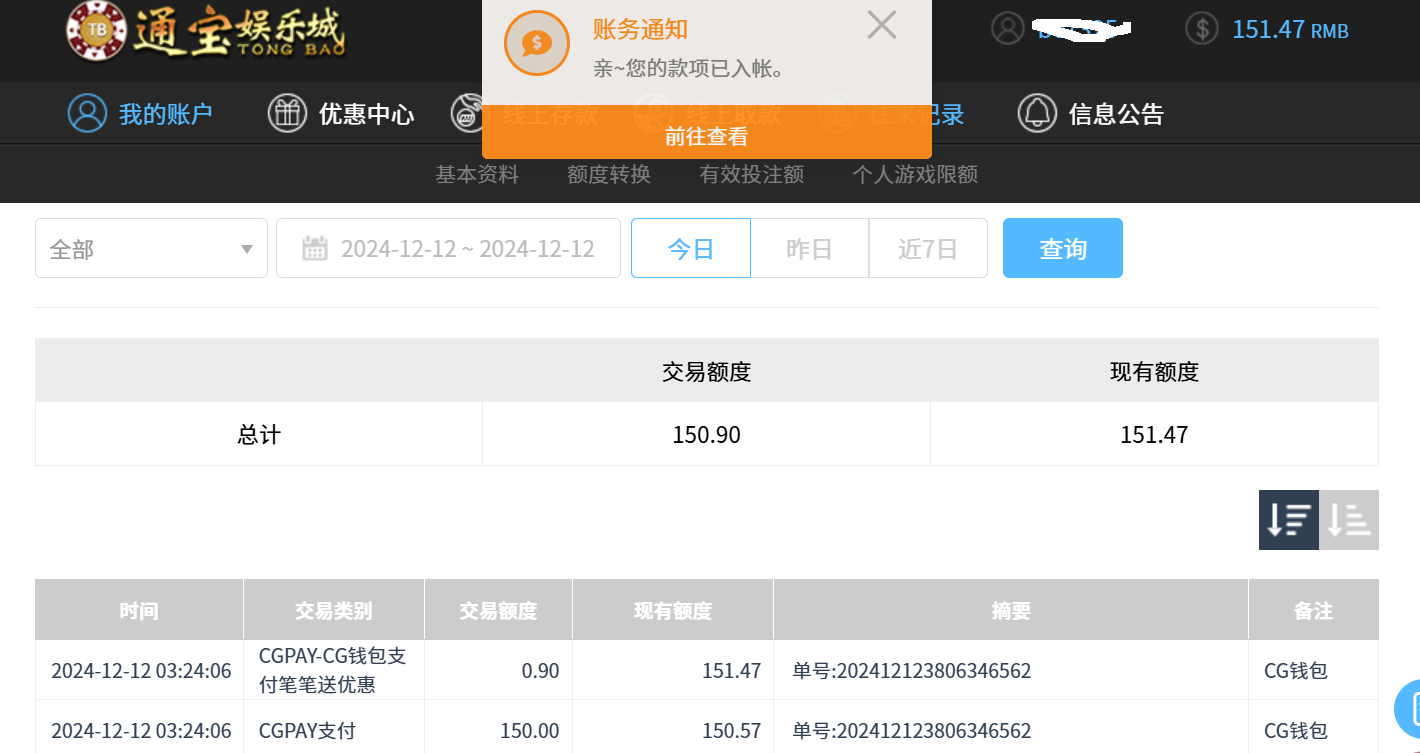Click the 优惠中心 gift icon
This screenshot has width=1420, height=753.
tap(287, 113)
